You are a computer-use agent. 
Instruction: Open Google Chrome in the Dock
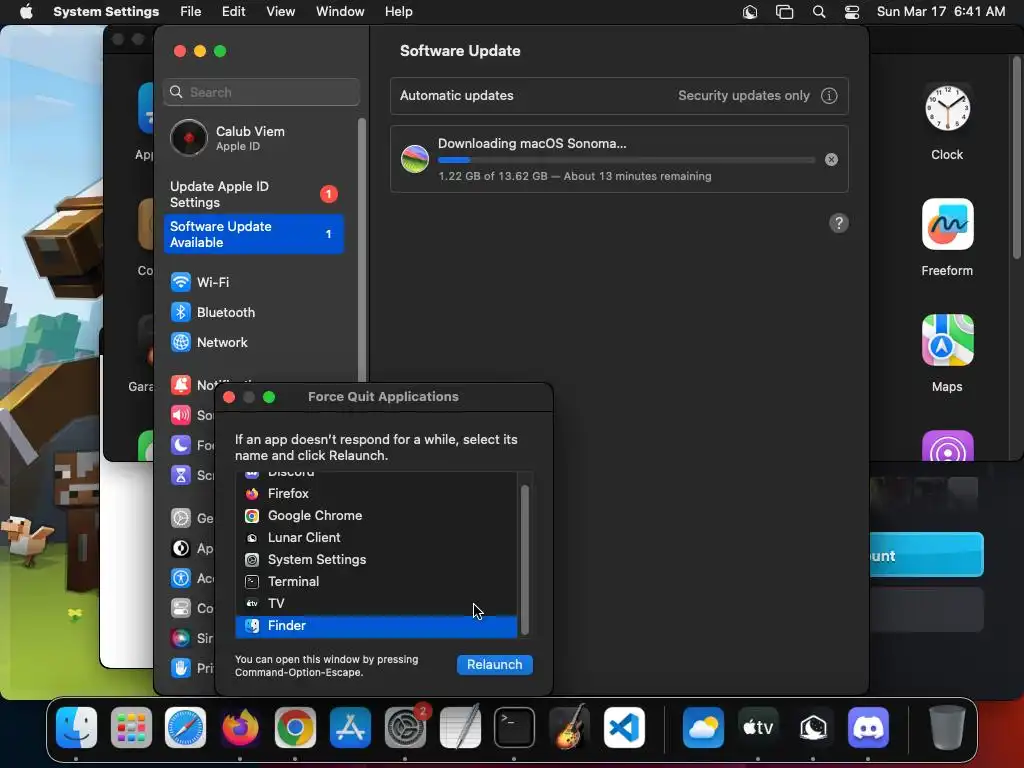pyautogui.click(x=295, y=727)
